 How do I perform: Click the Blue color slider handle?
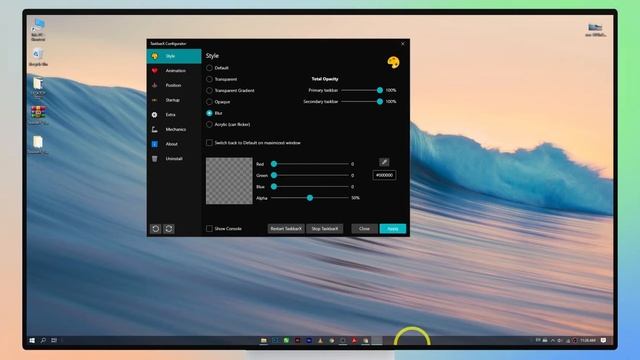click(x=274, y=187)
